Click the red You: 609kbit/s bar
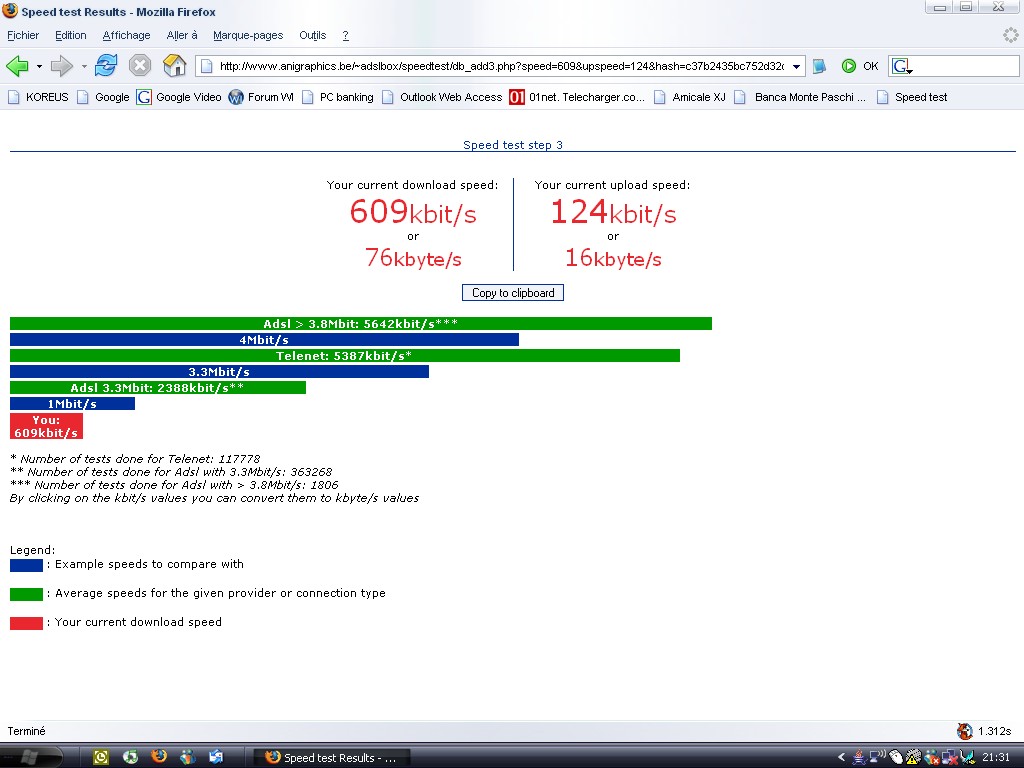Image resolution: width=1024 pixels, height=768 pixels. coord(46,426)
